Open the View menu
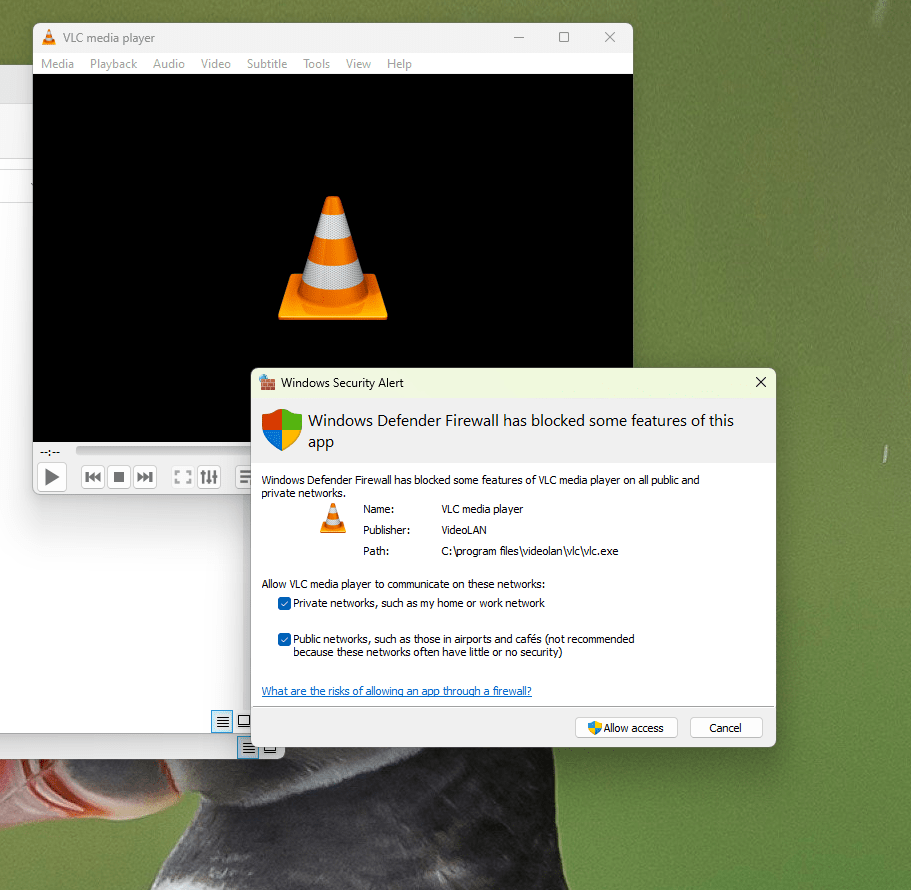911x890 pixels. 358,64
